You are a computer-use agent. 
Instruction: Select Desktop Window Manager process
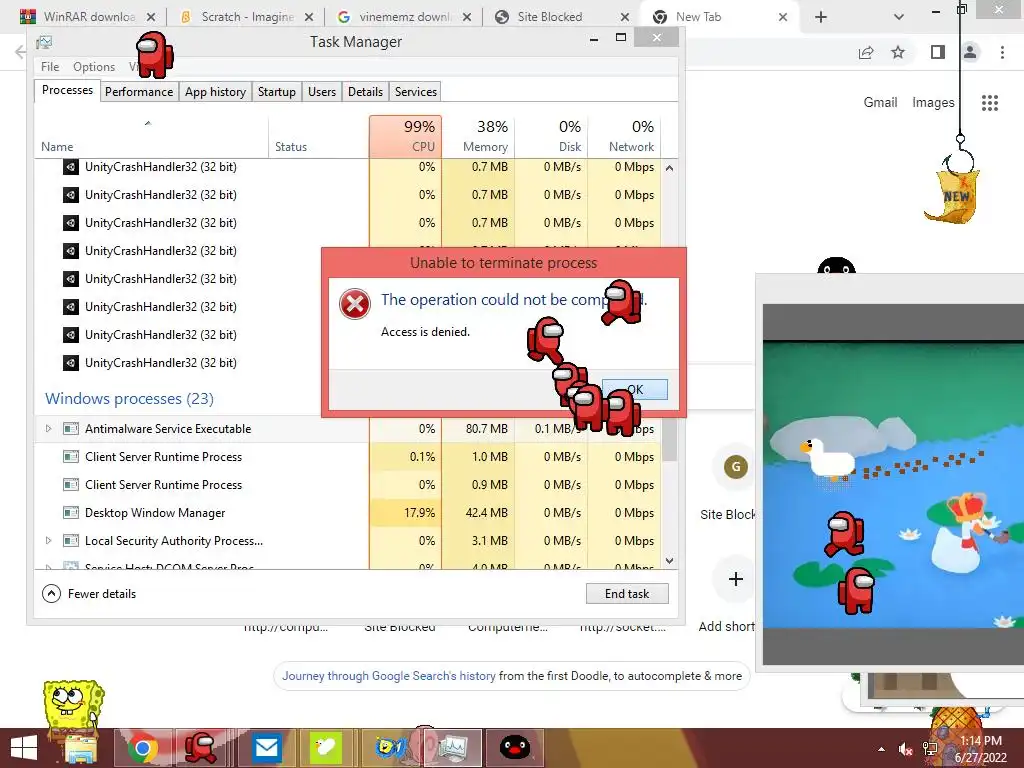(347, 513)
